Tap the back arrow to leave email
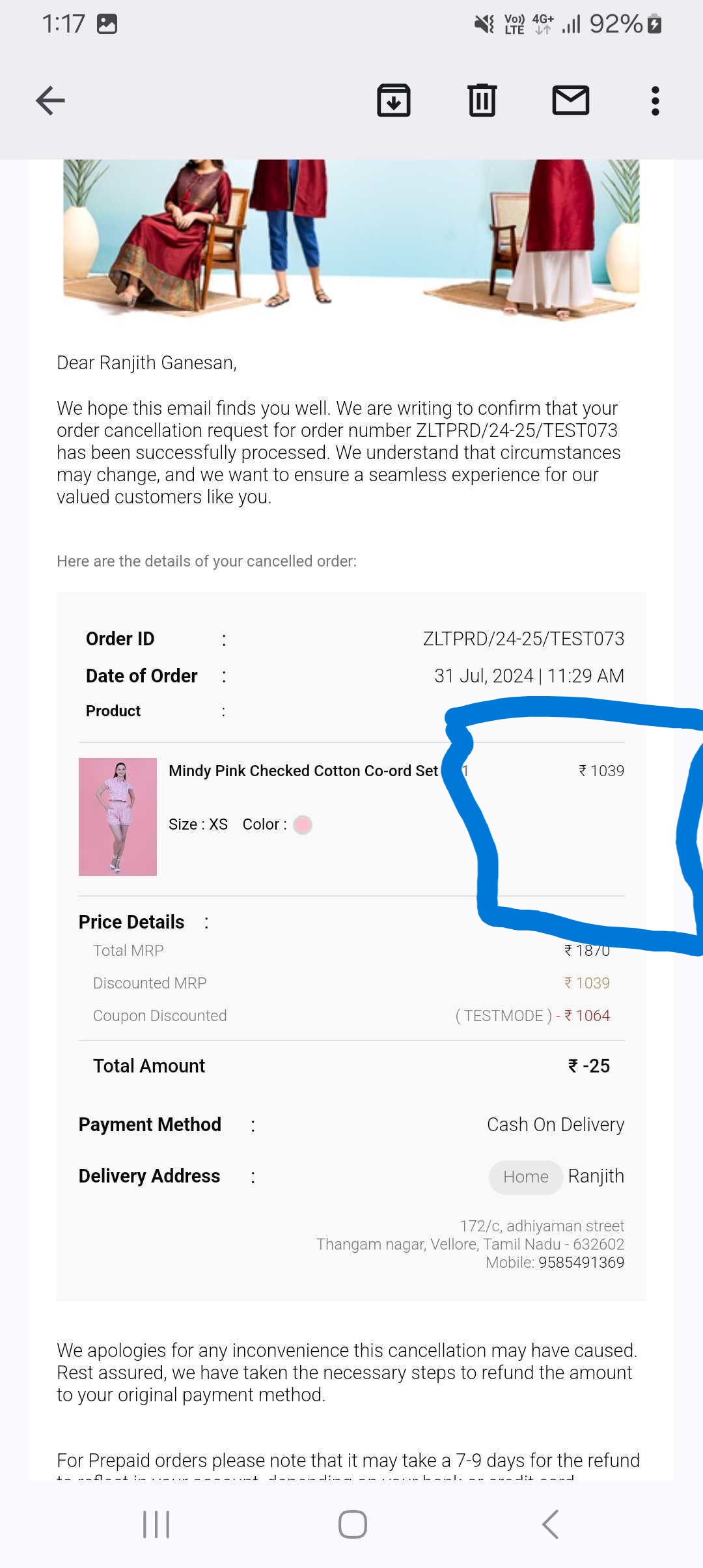 click(x=50, y=101)
